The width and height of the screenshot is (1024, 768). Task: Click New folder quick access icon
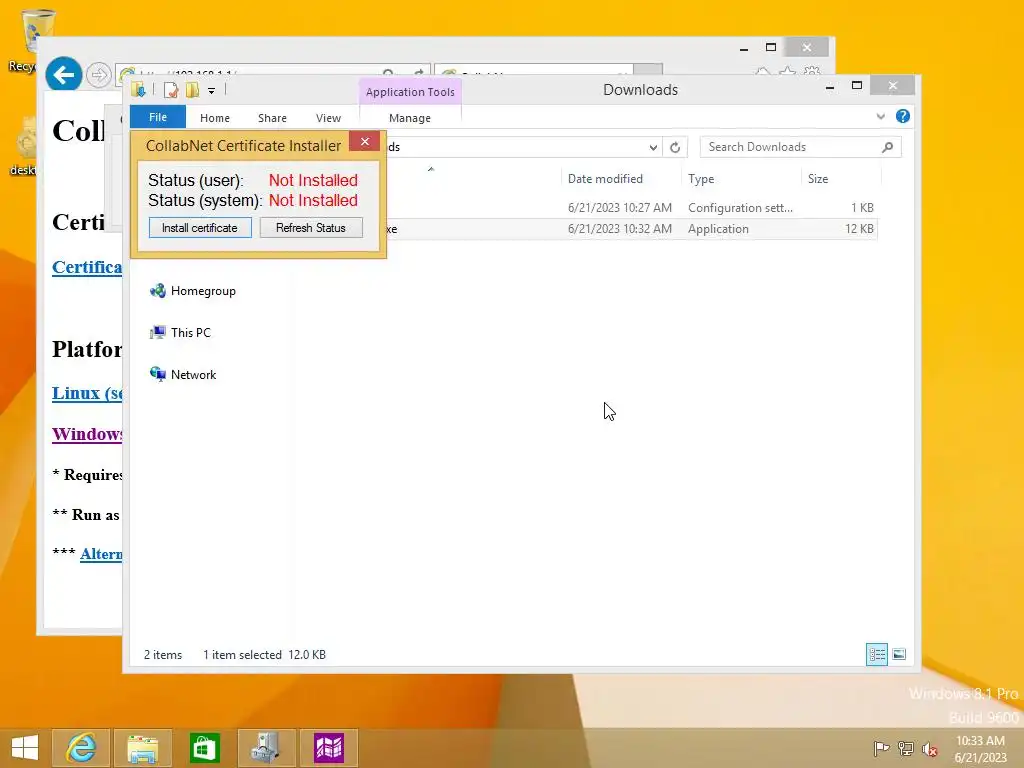coord(192,90)
